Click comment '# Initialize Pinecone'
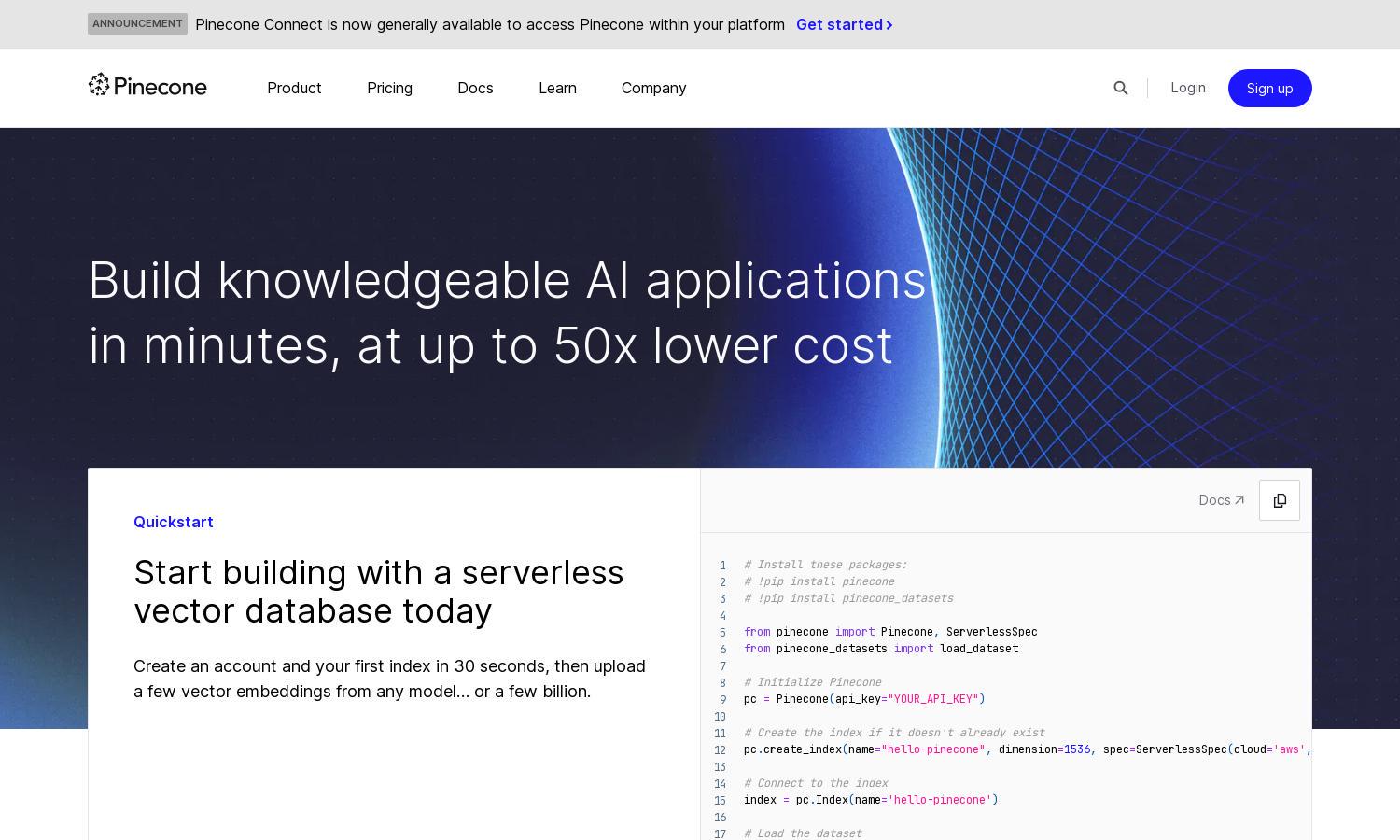This screenshot has height=840, width=1400. point(812,682)
